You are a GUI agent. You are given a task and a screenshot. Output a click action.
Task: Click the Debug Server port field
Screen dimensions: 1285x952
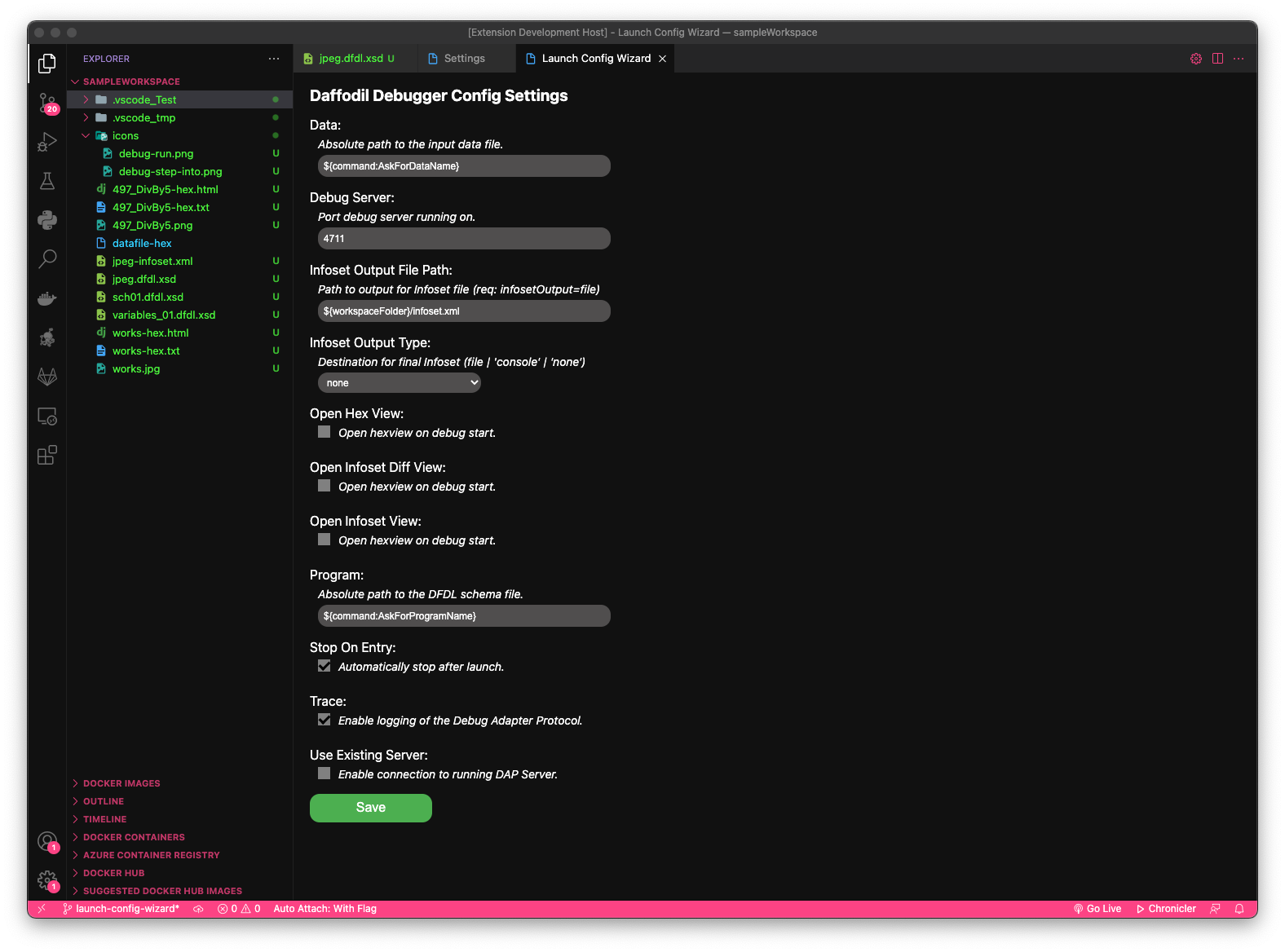click(x=464, y=239)
